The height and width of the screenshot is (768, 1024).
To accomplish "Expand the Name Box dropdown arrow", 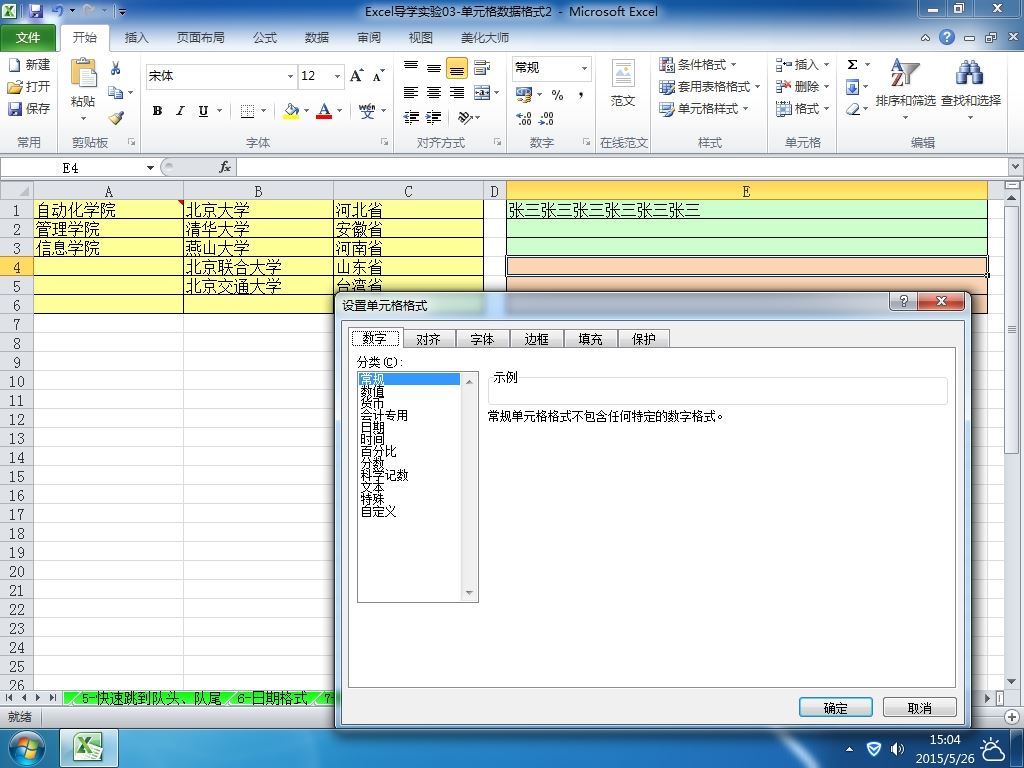I will pyautogui.click(x=150, y=168).
